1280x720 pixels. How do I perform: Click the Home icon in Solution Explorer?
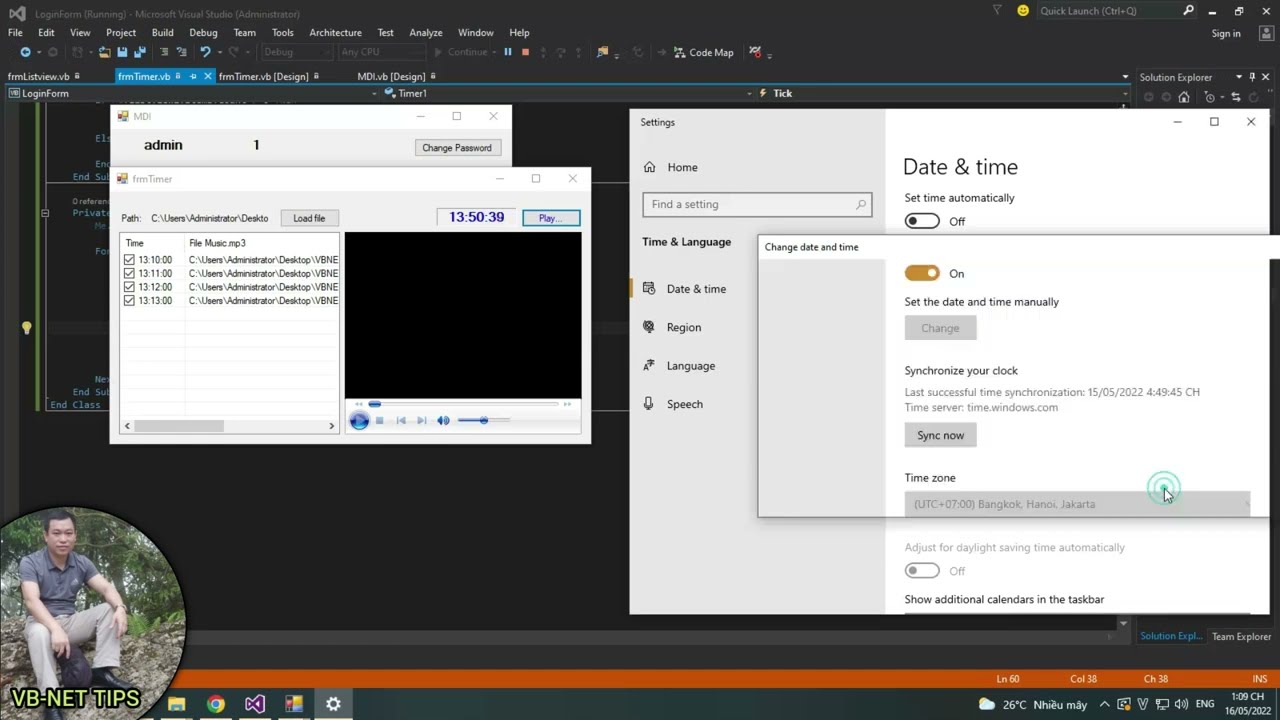click(1184, 97)
